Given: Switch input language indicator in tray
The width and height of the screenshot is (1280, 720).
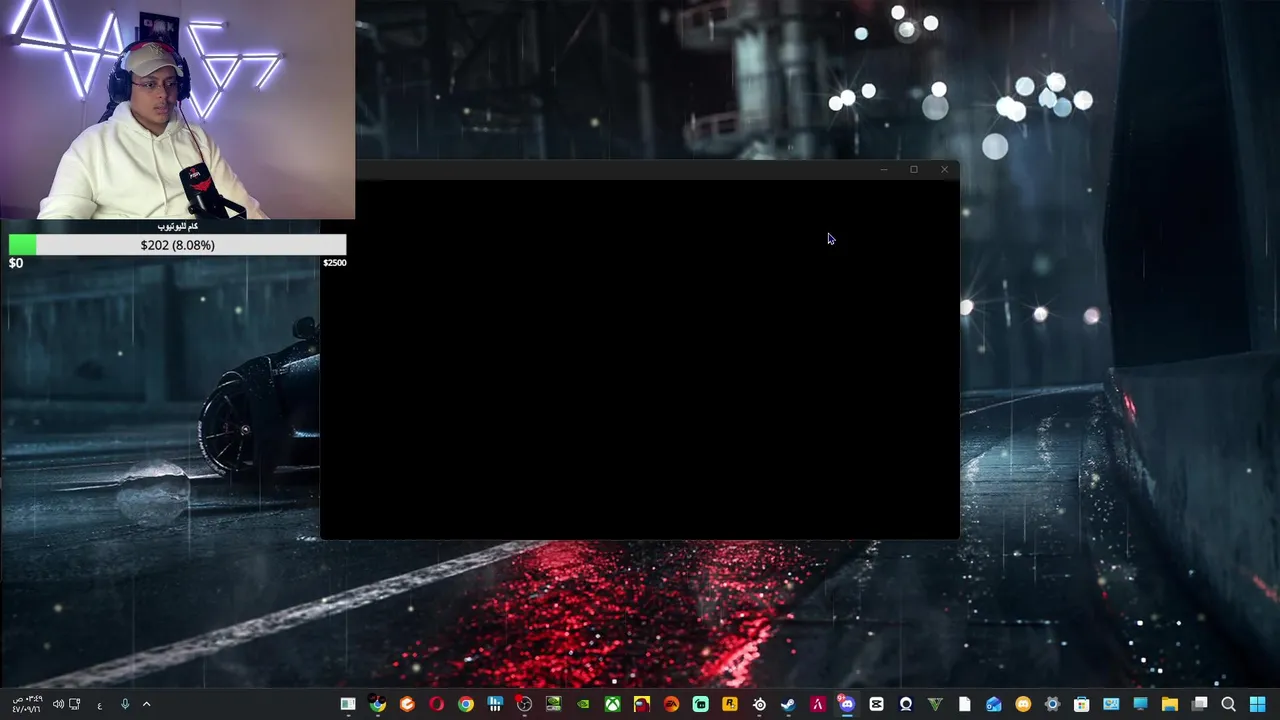Looking at the screenshot, I should (x=99, y=705).
